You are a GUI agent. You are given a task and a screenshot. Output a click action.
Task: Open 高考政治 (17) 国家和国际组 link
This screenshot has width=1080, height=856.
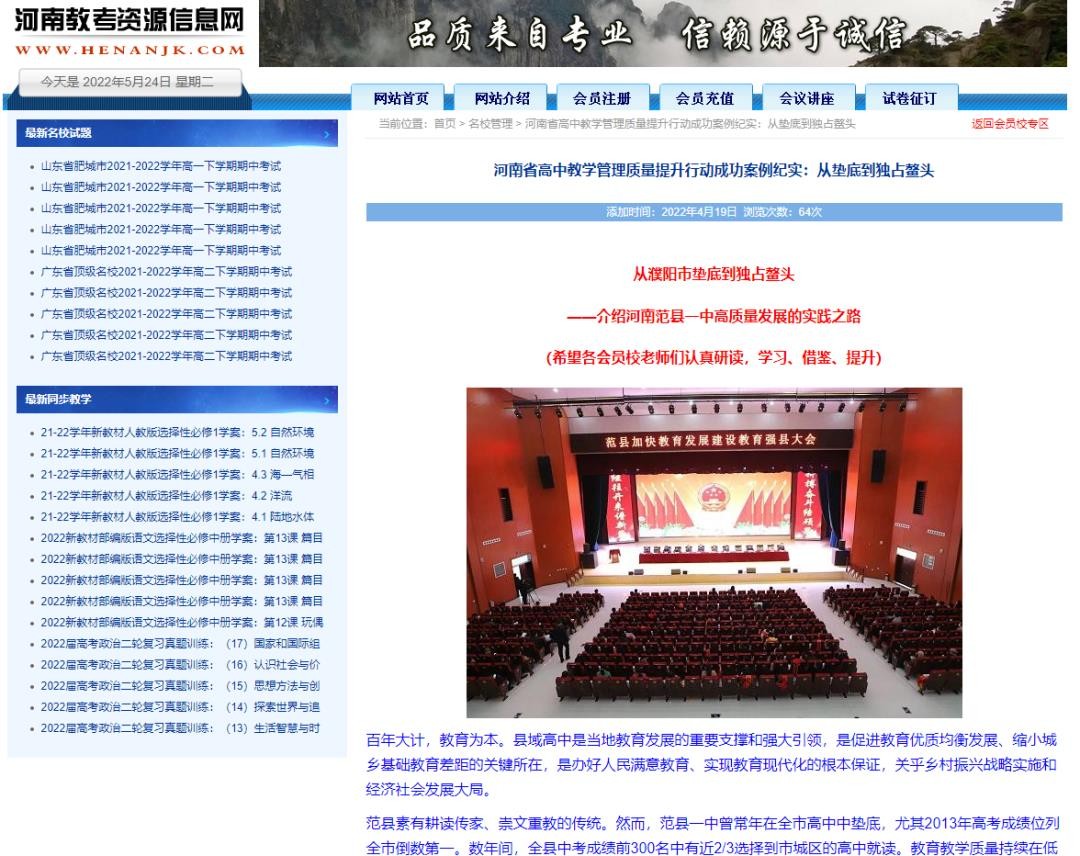180,644
